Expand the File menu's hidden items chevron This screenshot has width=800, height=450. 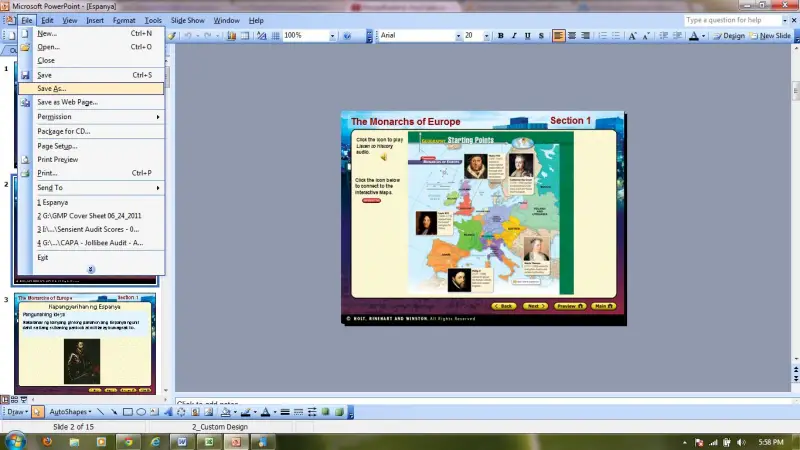tap(91, 269)
